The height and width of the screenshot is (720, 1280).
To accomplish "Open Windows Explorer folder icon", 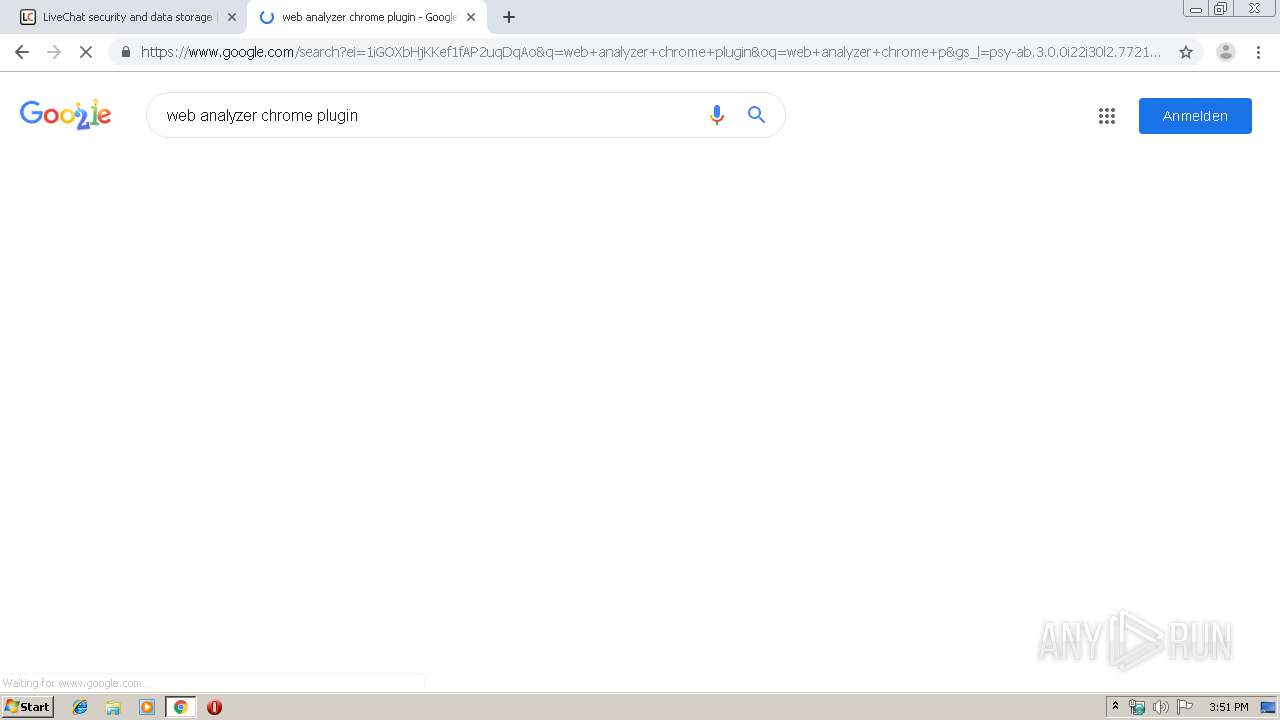I will [113, 707].
